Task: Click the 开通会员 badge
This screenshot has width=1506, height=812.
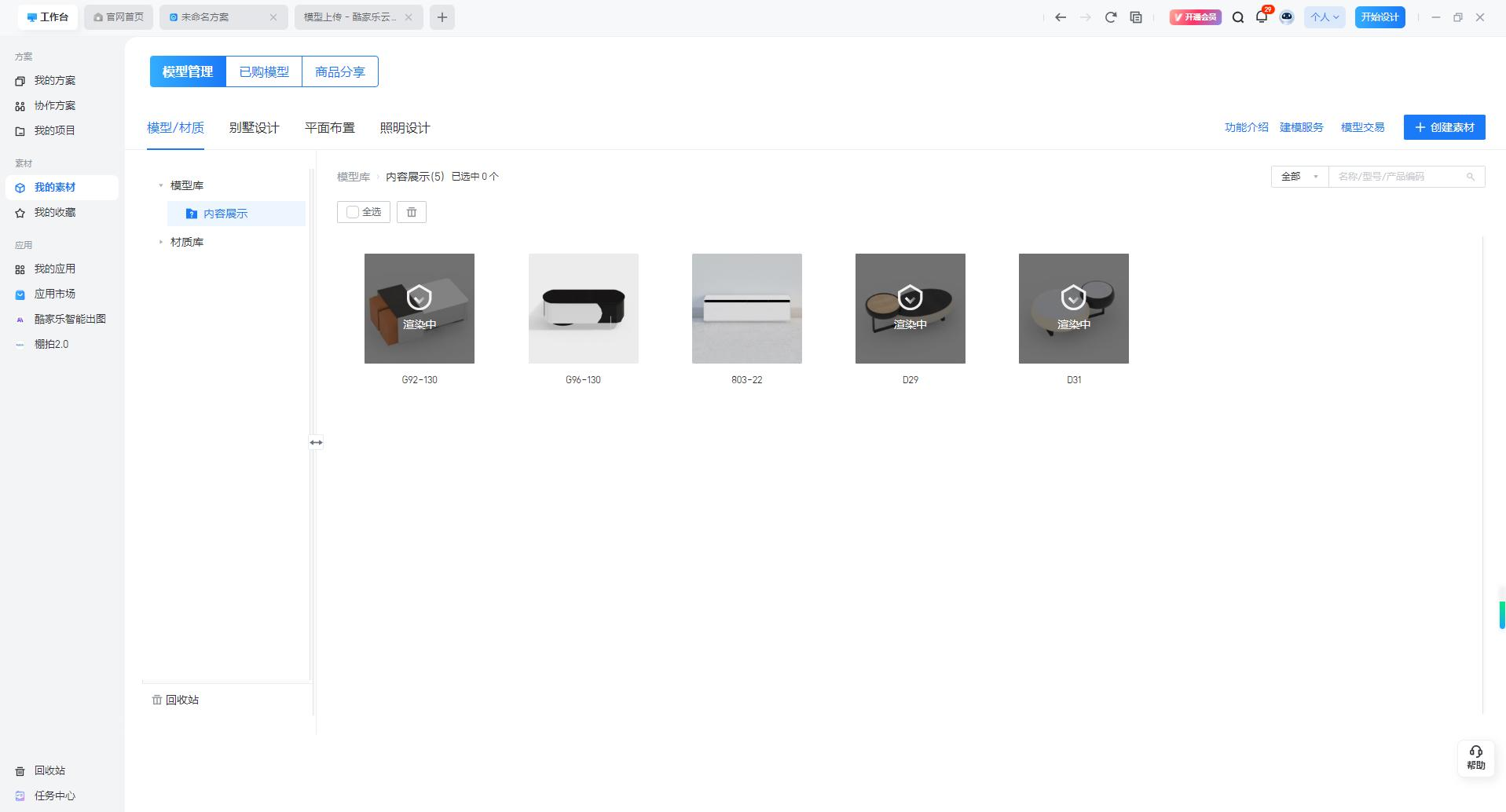Action: coord(1195,17)
